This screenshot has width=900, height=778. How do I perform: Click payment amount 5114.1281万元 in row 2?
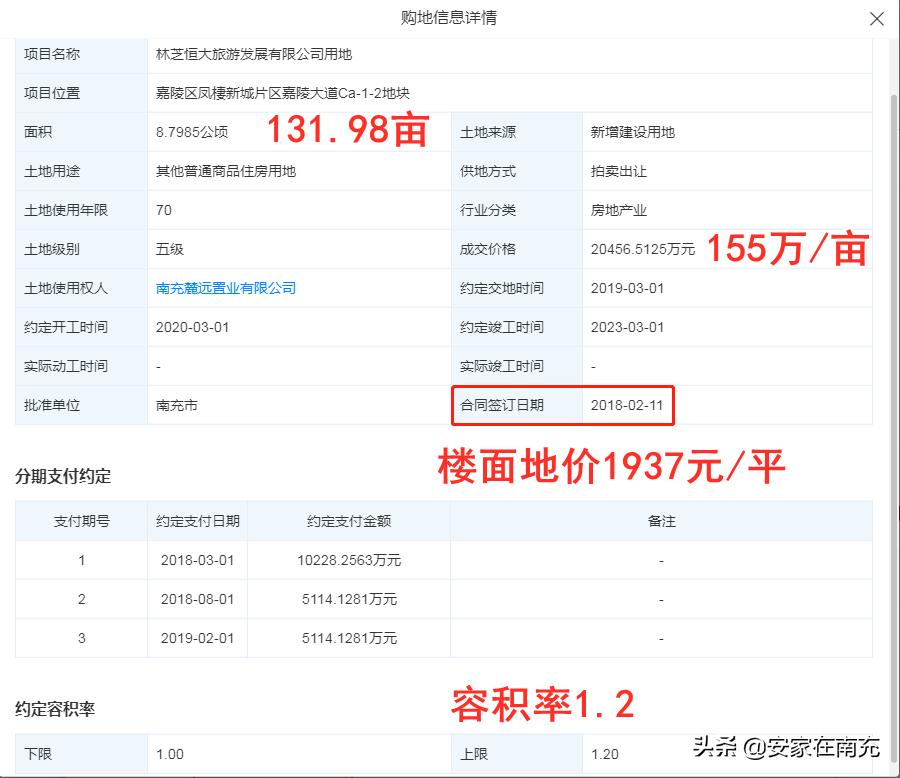pyautogui.click(x=349, y=599)
